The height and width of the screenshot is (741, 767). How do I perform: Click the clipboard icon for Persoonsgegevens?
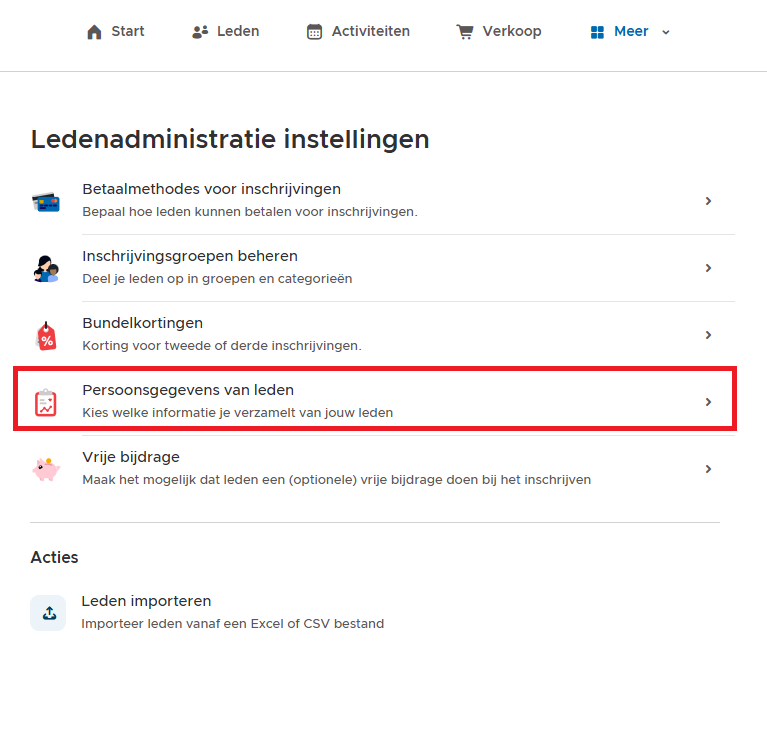point(46,403)
